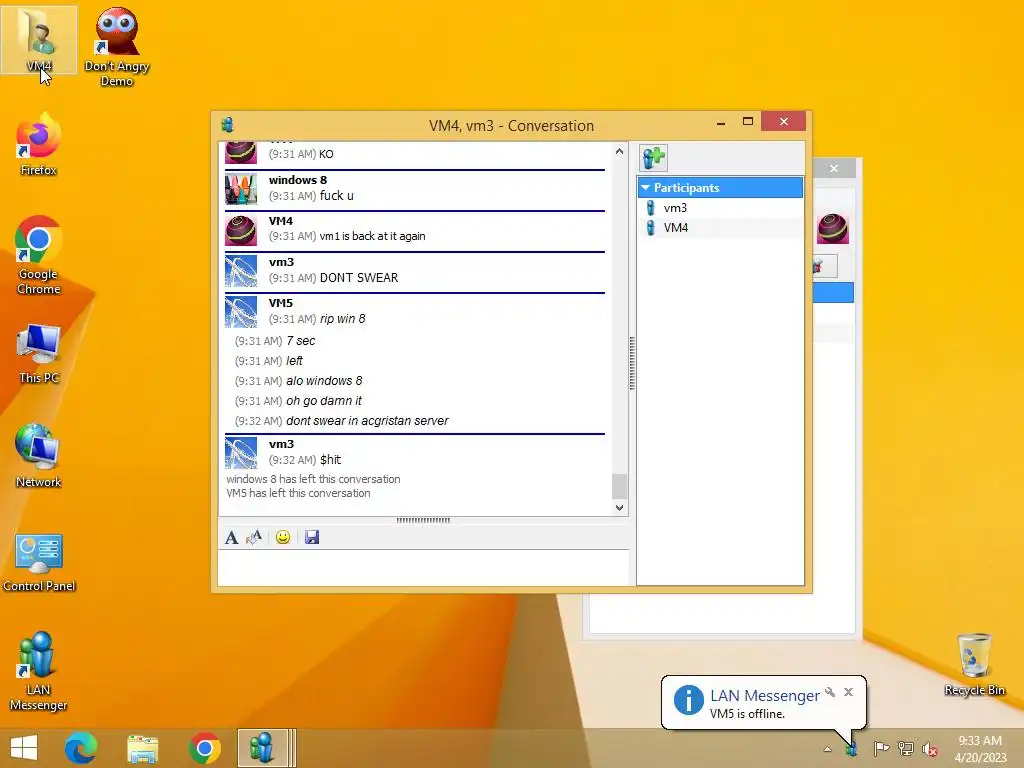Image resolution: width=1024 pixels, height=768 pixels.
Task: Click VM5 avatar beside rip win 8
Action: click(241, 312)
